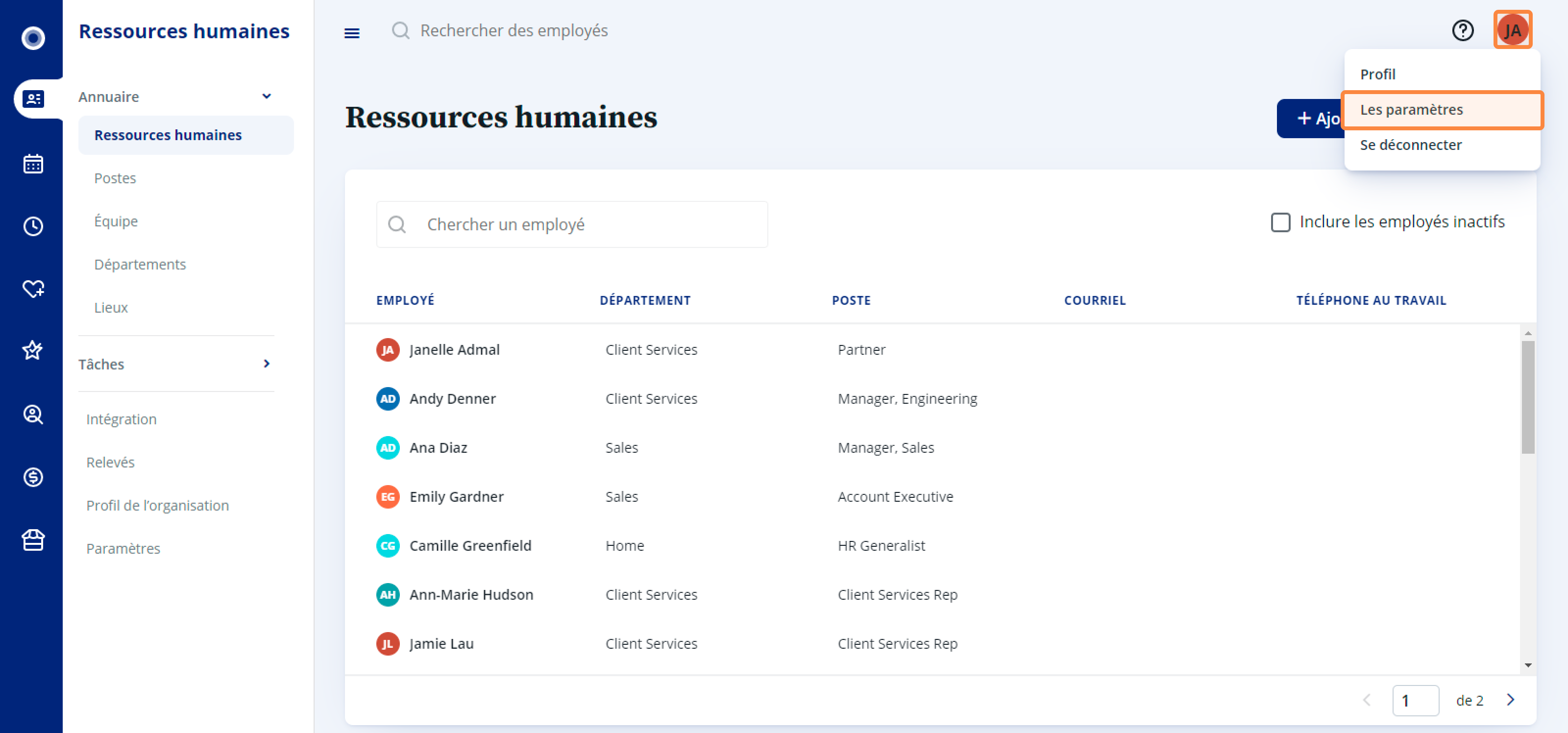Click HR Generalist post cell
Viewport: 1568px width, 733px height.
pos(882,546)
